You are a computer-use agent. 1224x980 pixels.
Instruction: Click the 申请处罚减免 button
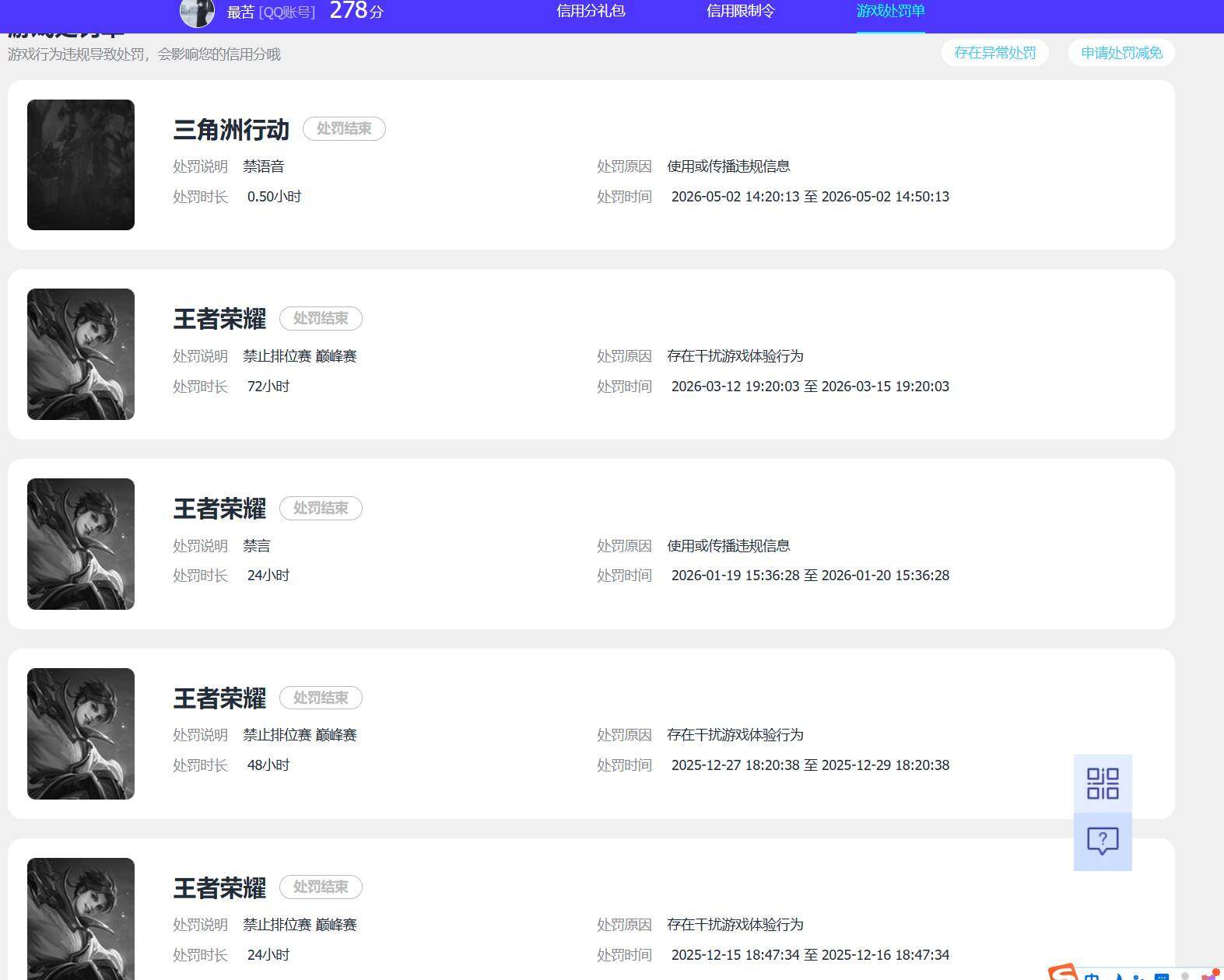coord(1121,53)
